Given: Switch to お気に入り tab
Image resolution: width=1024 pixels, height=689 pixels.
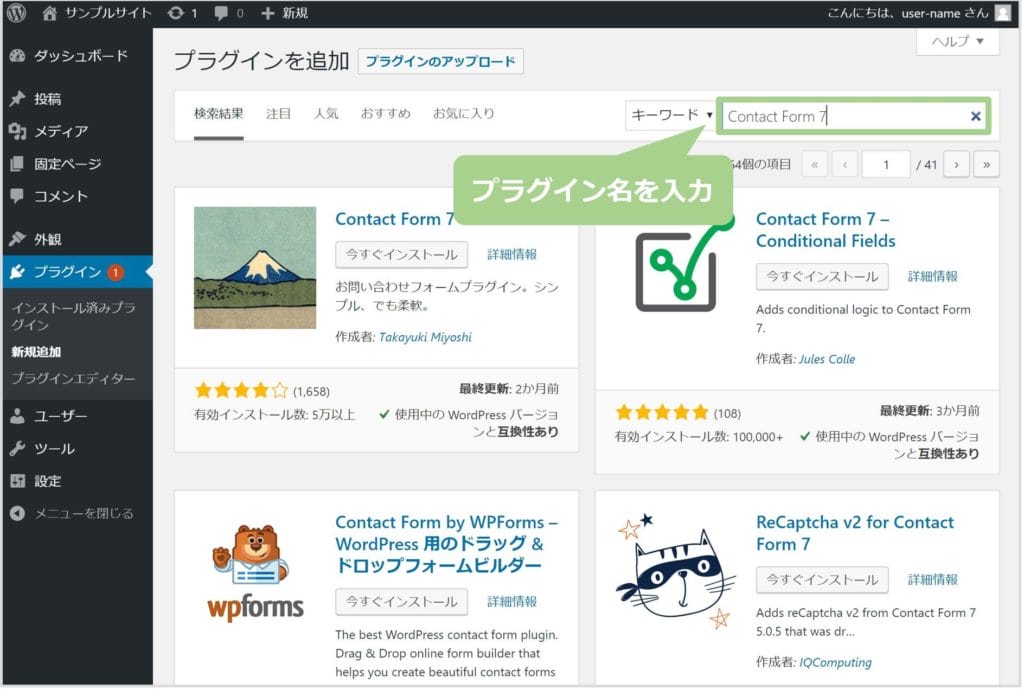Looking at the screenshot, I should click(x=463, y=114).
